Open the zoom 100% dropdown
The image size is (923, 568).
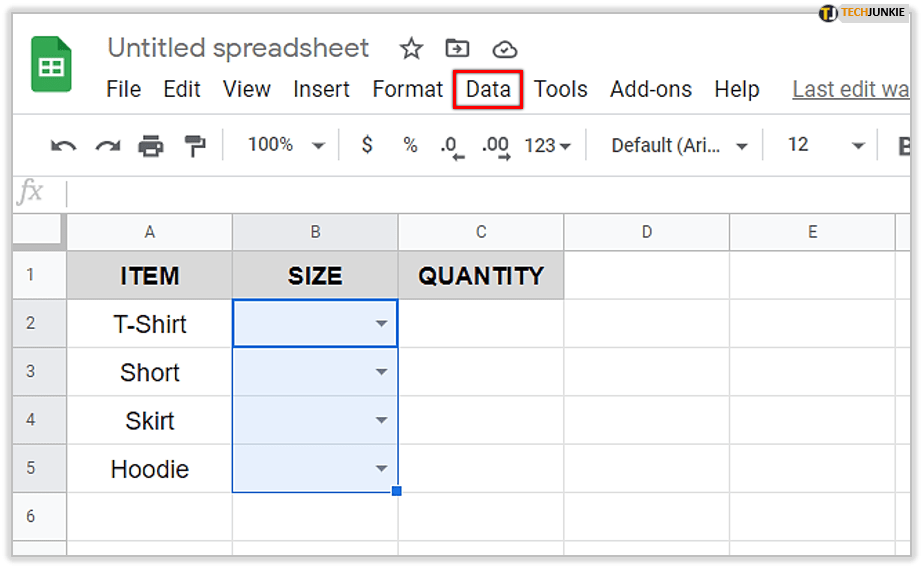pyautogui.click(x=287, y=145)
